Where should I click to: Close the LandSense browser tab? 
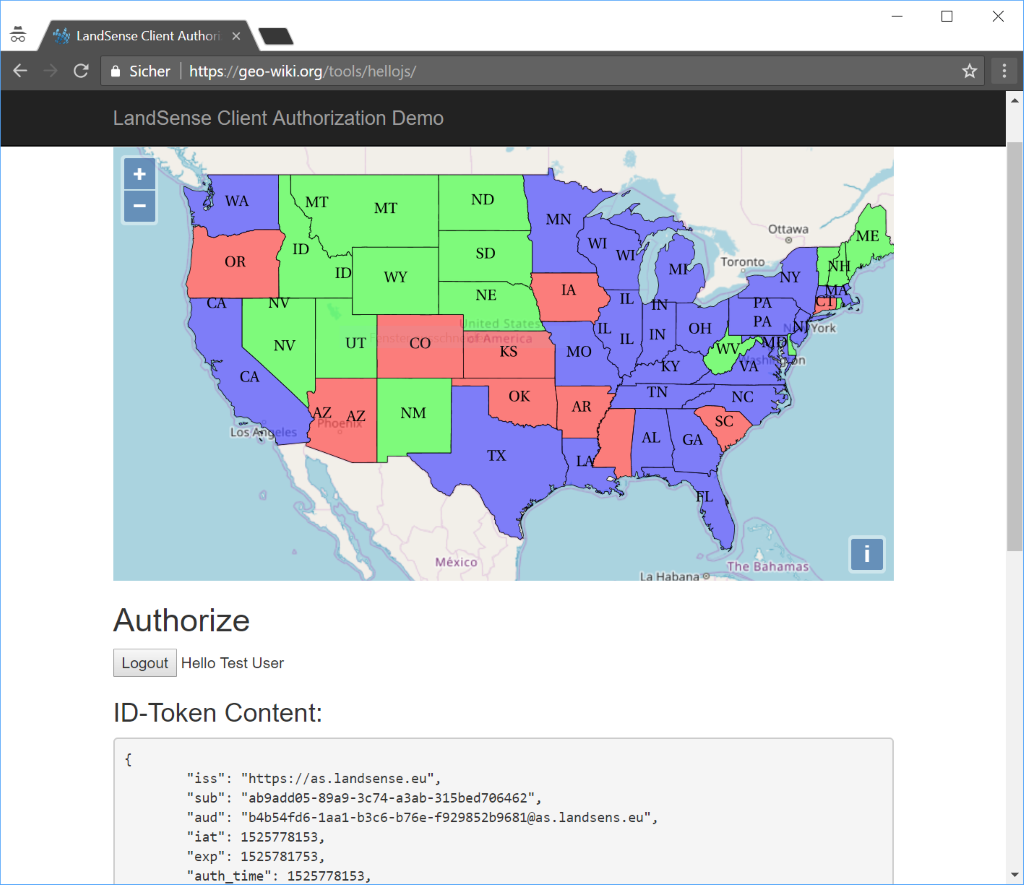(235, 35)
